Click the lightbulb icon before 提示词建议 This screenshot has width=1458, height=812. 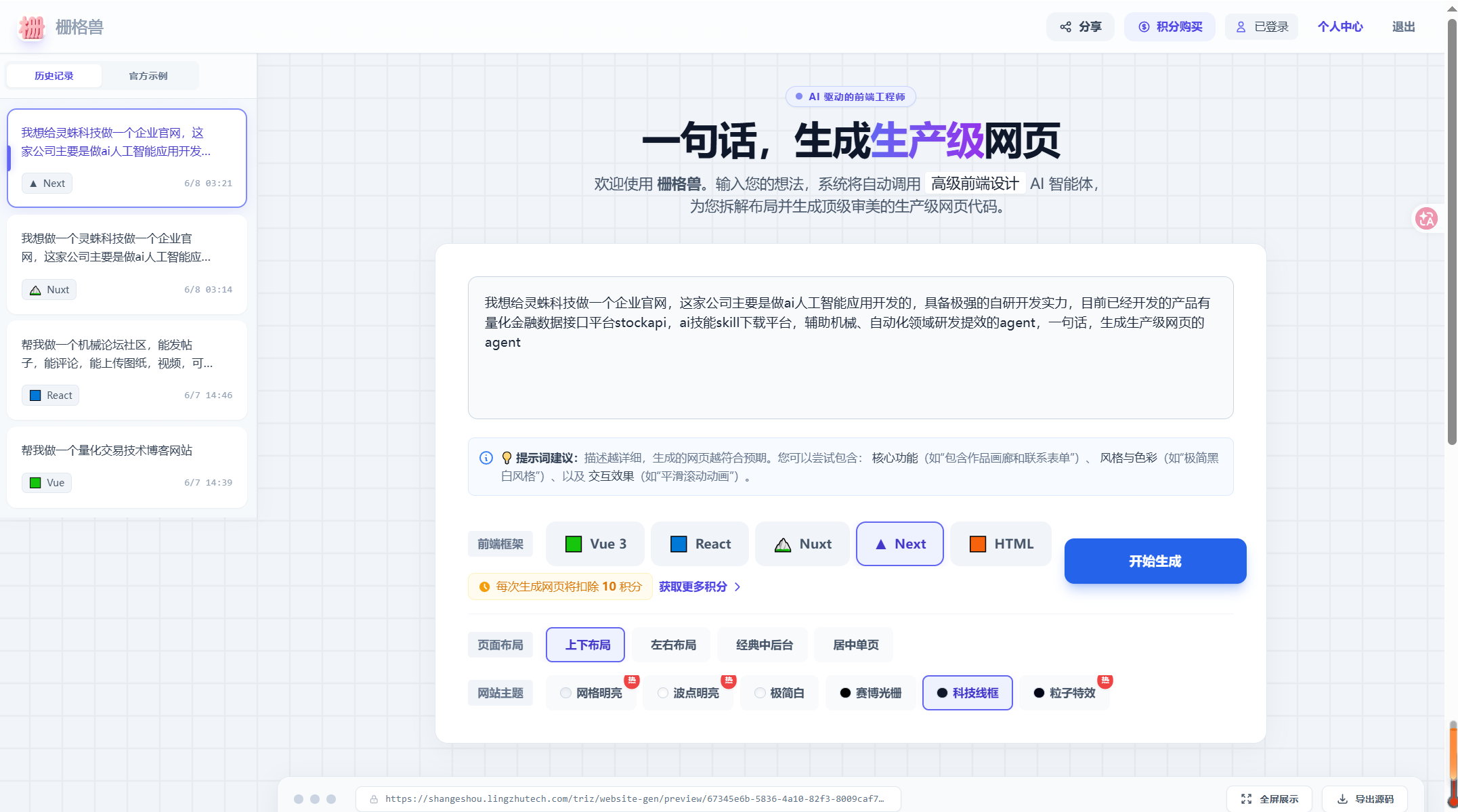[507, 458]
